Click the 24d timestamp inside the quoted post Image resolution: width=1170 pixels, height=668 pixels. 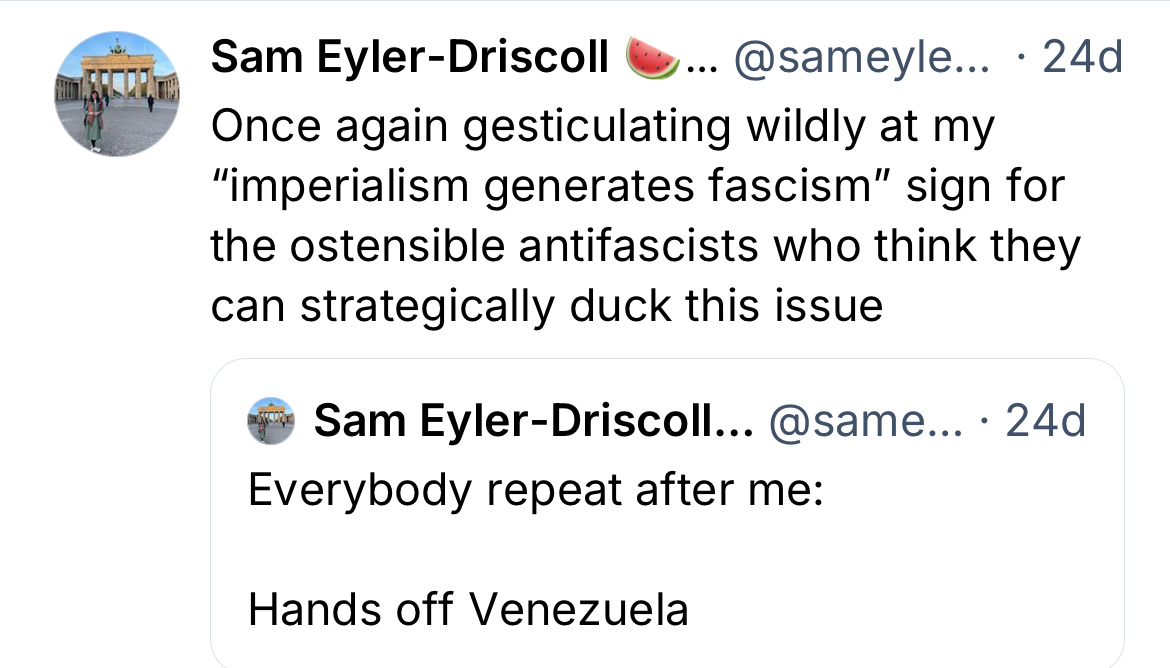click(1045, 422)
